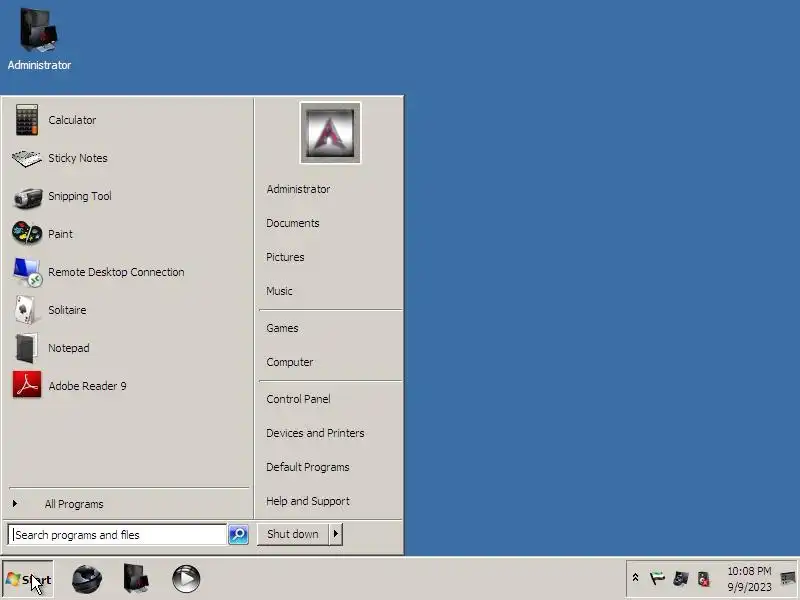The image size is (800, 600).
Task: Click the Paint label
Action: click(60, 234)
